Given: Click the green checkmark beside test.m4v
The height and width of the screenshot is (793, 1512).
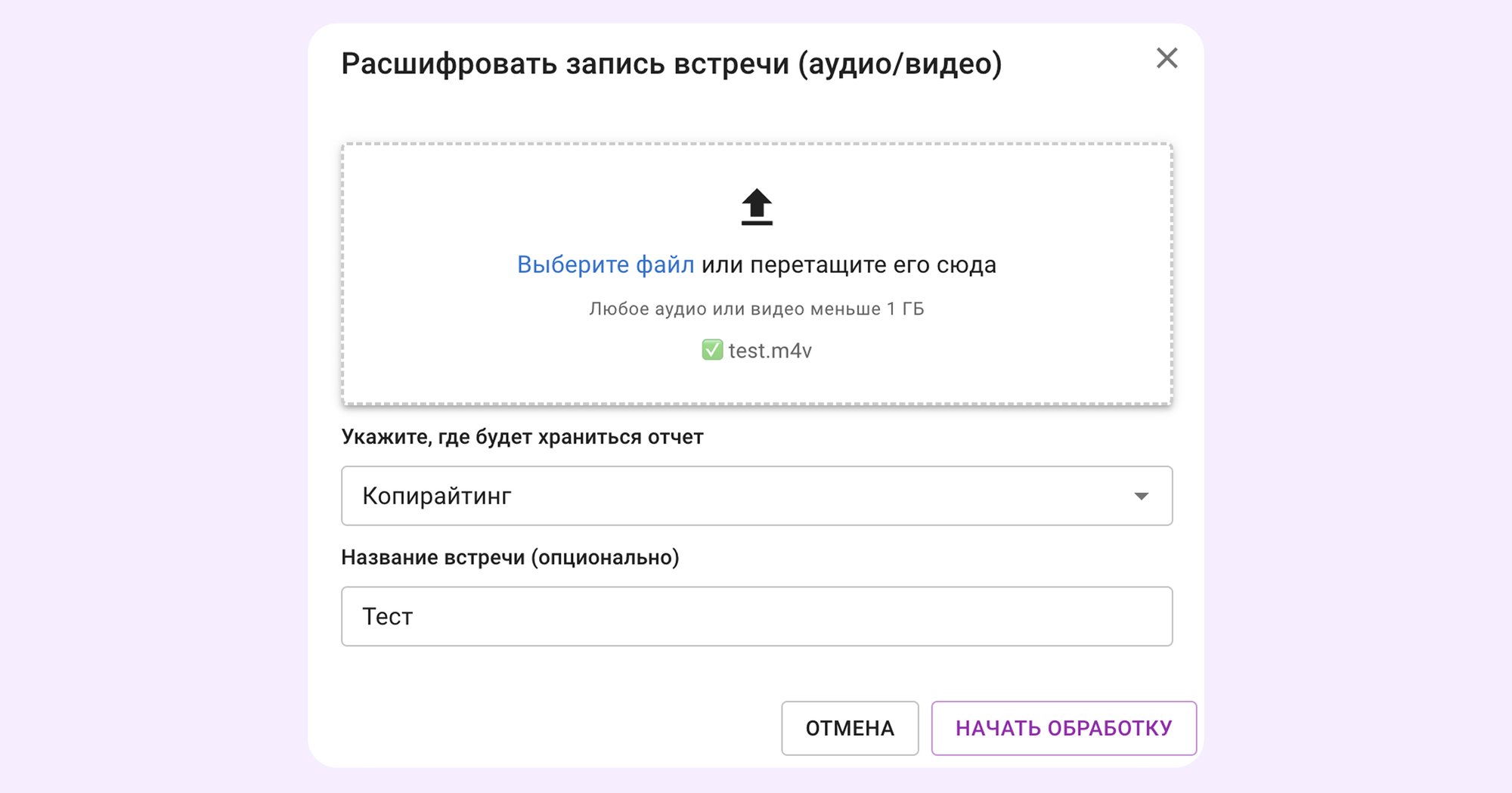Looking at the screenshot, I should 712,350.
